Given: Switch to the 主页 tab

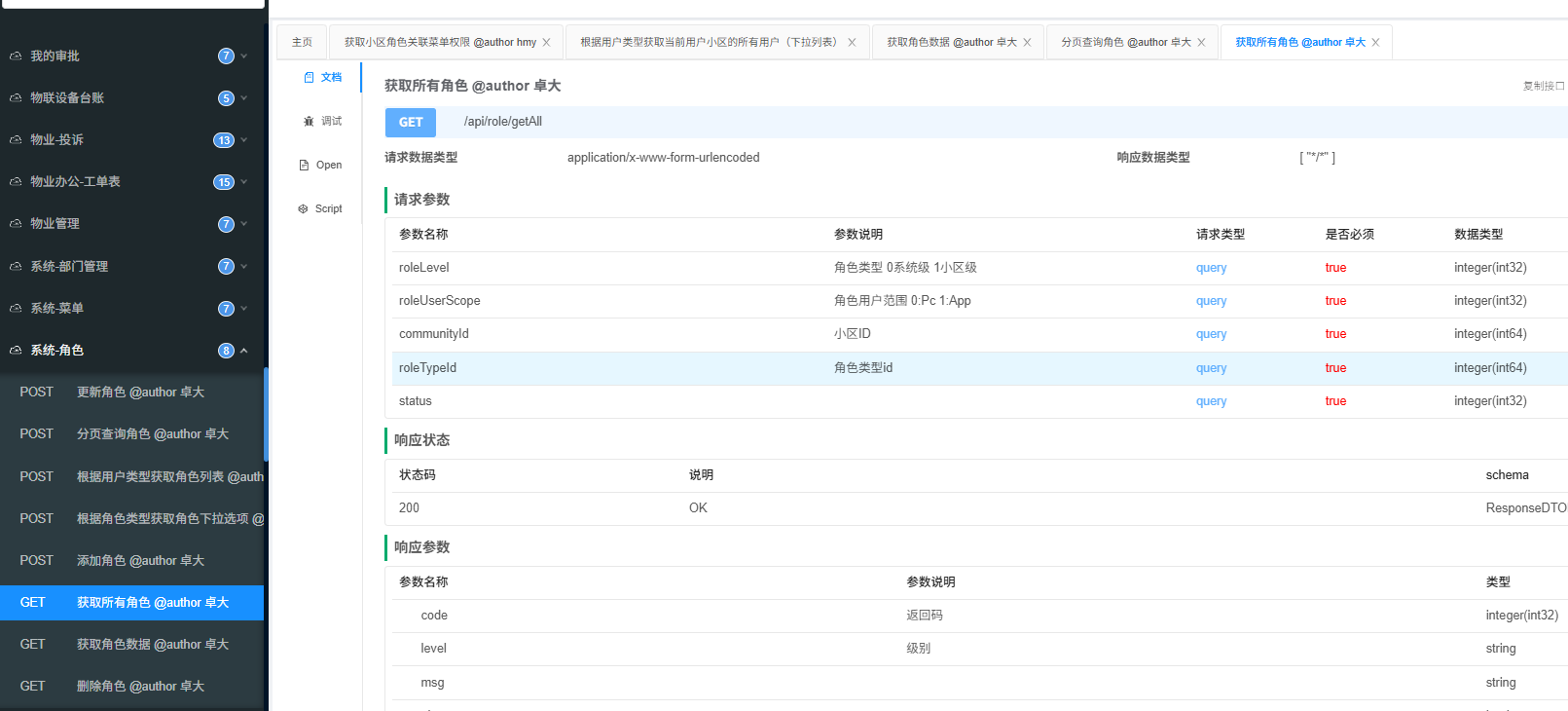Looking at the screenshot, I should click(302, 43).
